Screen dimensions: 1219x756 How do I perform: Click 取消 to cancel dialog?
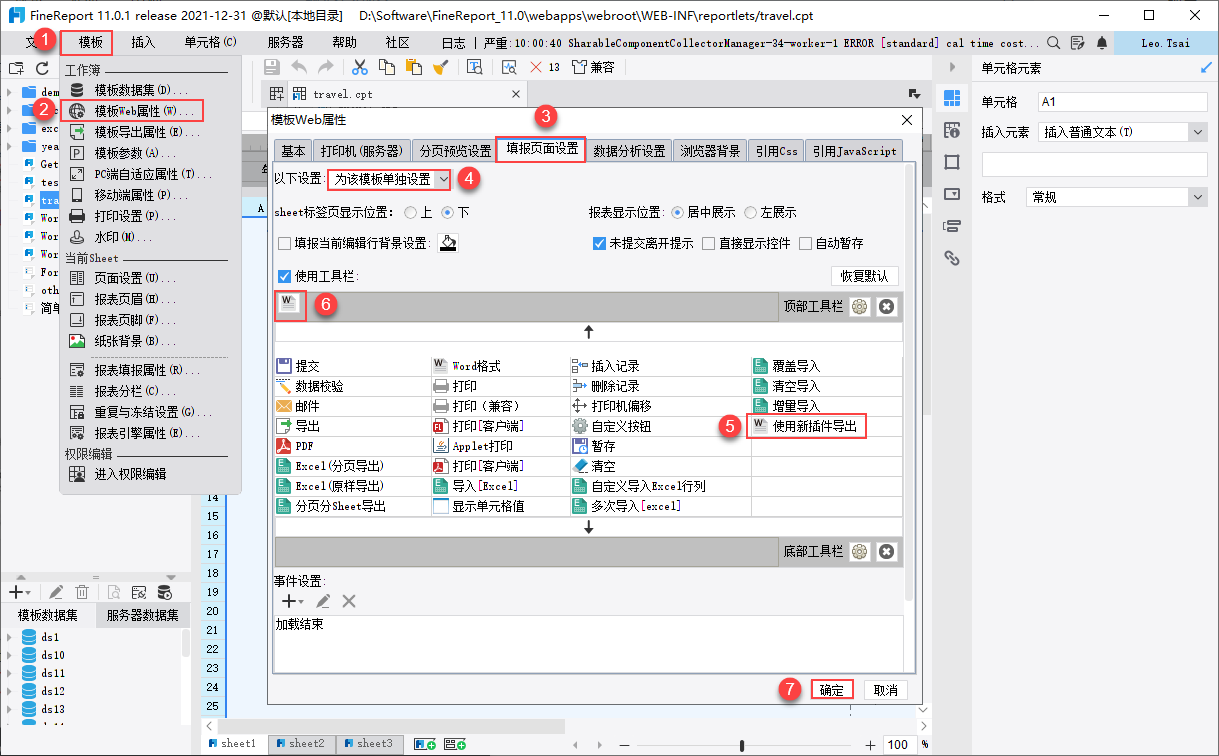tap(885, 690)
